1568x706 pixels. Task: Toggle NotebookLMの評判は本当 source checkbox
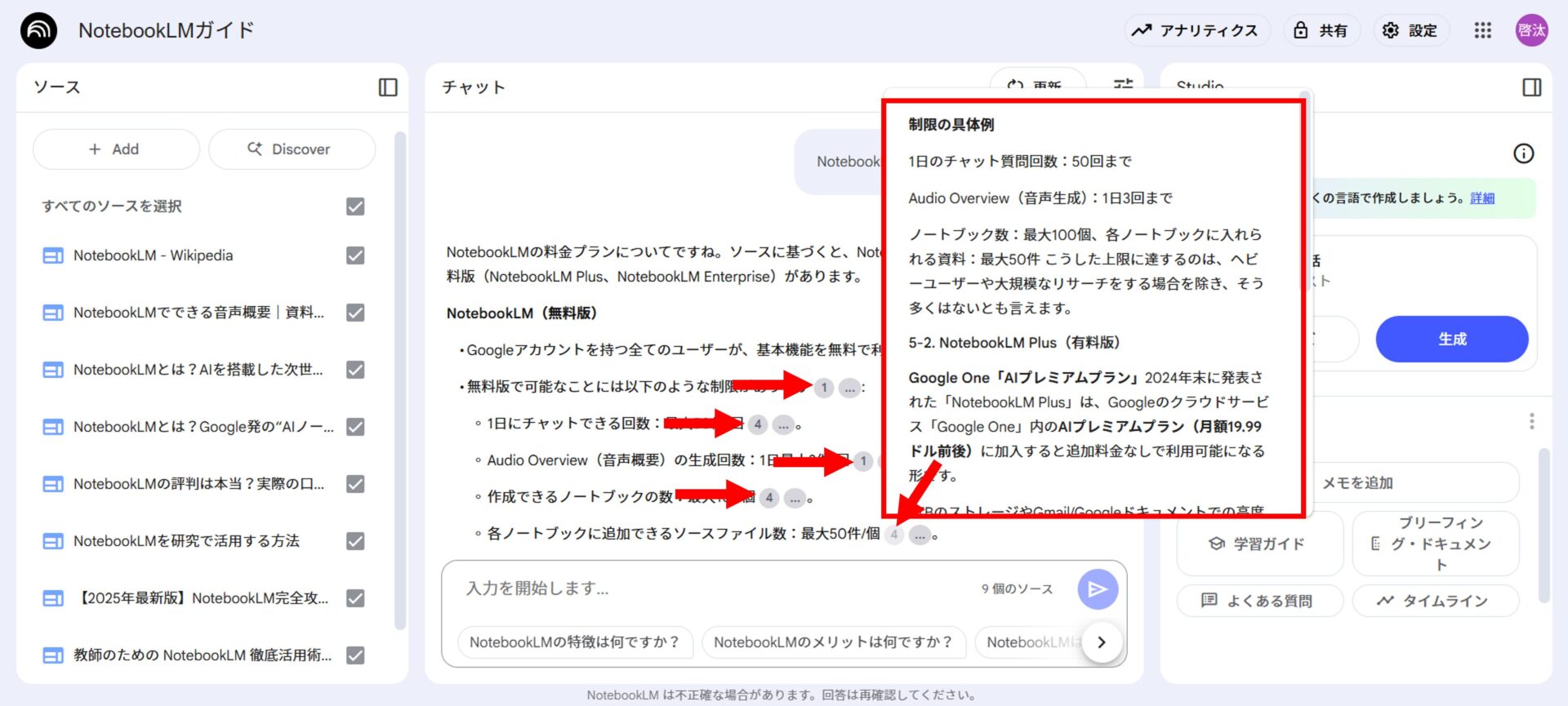[355, 484]
